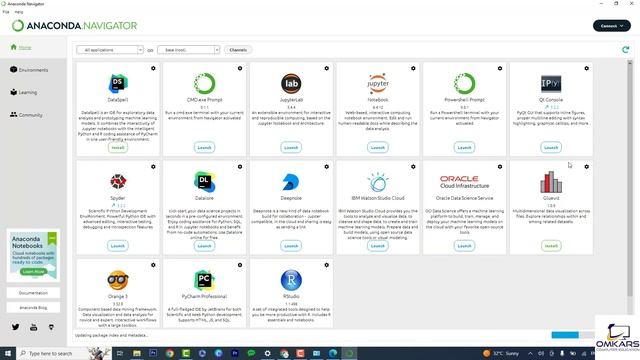
Task: Click the Powershell Prompt app icon
Action: click(x=464, y=83)
